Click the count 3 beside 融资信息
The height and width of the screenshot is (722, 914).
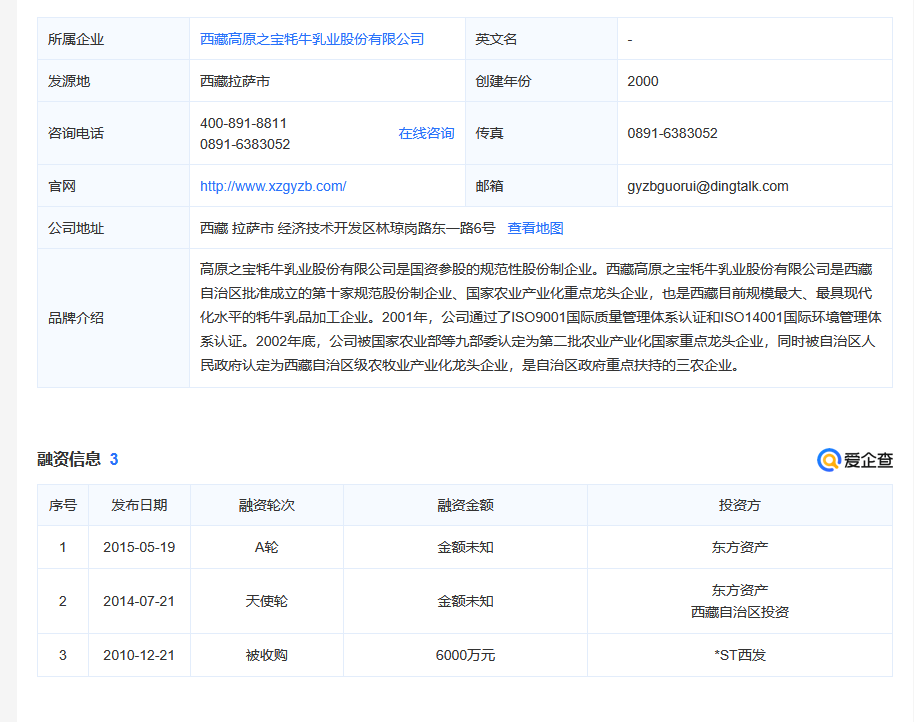click(114, 459)
